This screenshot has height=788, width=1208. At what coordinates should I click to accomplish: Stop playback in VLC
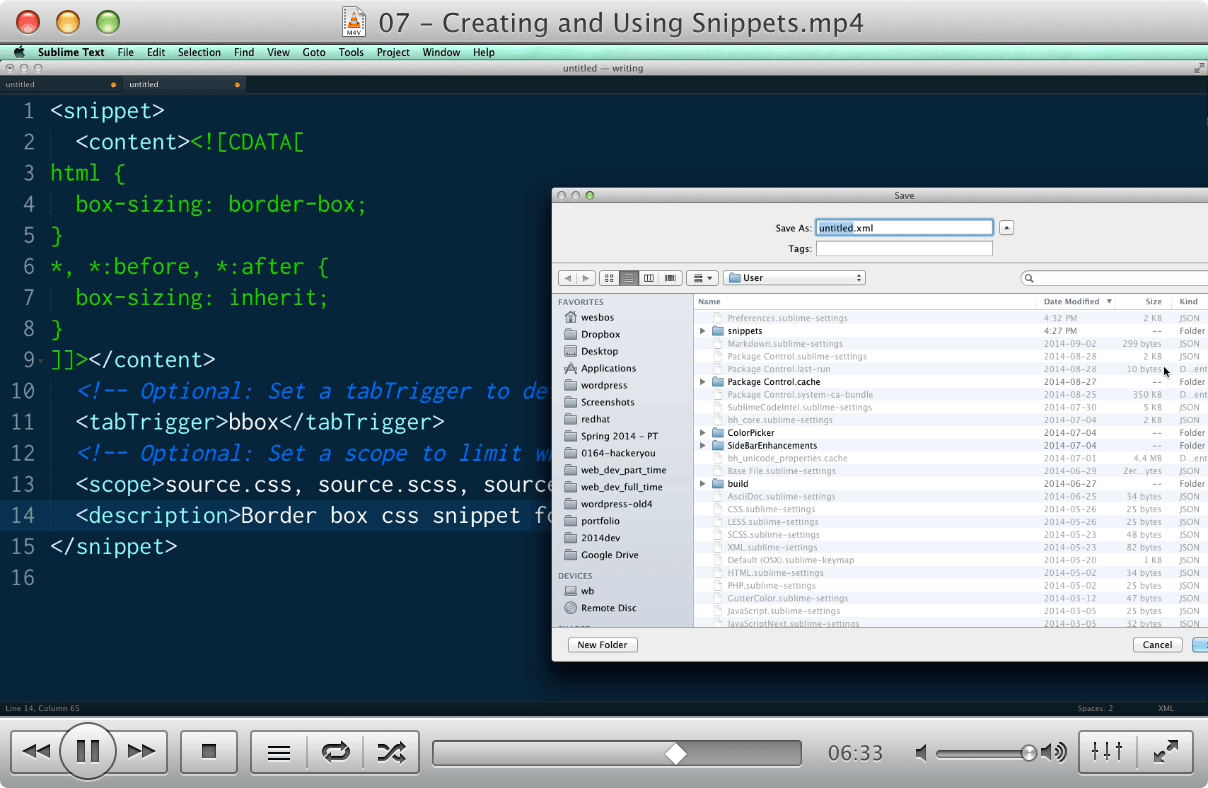tap(208, 752)
